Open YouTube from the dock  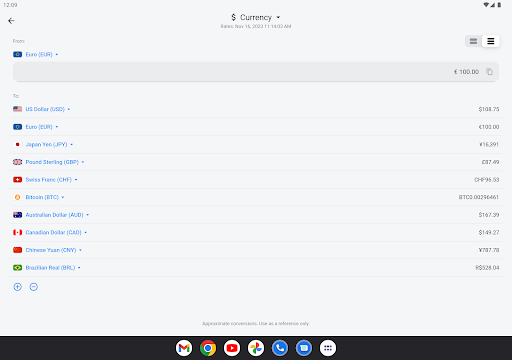[x=232, y=348]
